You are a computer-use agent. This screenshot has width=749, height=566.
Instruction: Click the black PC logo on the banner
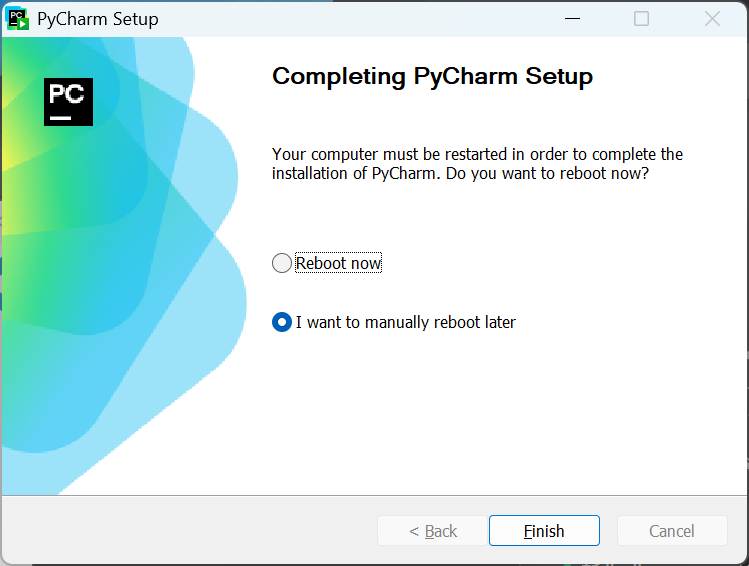pyautogui.click(x=68, y=102)
